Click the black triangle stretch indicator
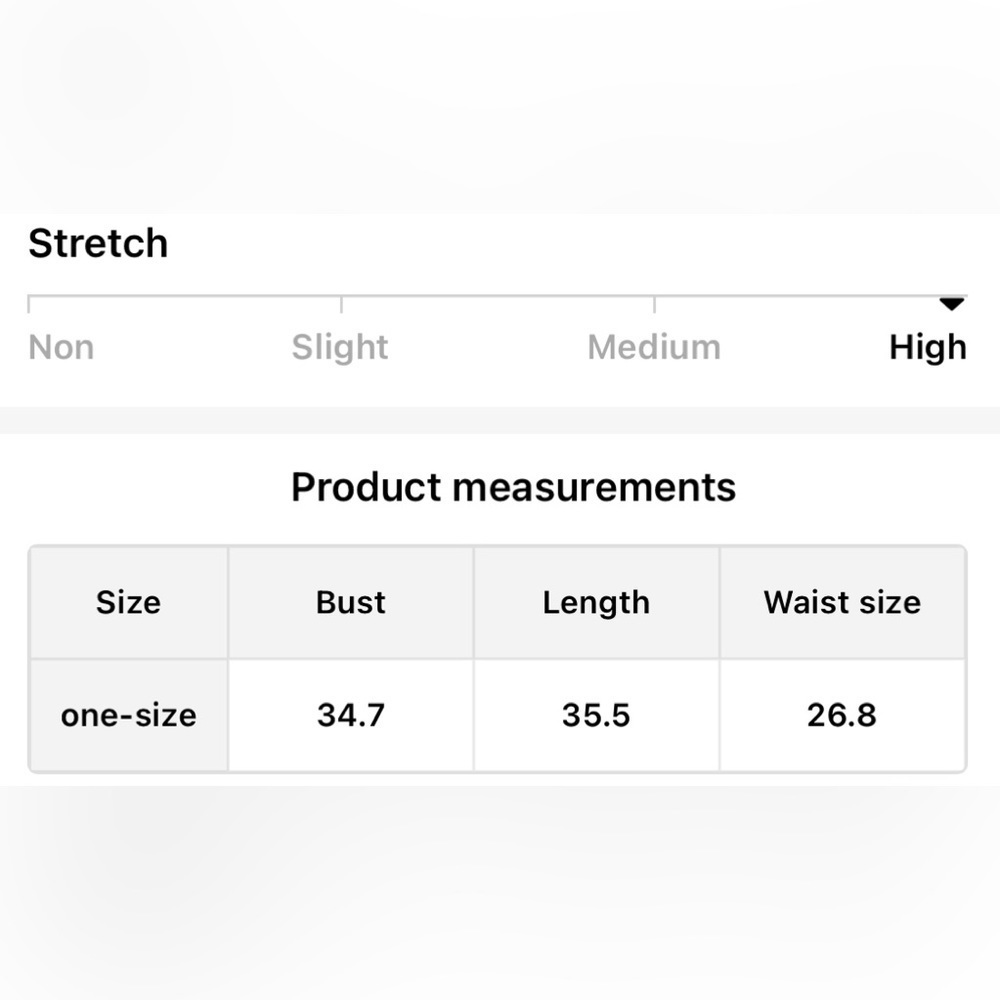Screen dimensions: 1000x1000 (952, 303)
